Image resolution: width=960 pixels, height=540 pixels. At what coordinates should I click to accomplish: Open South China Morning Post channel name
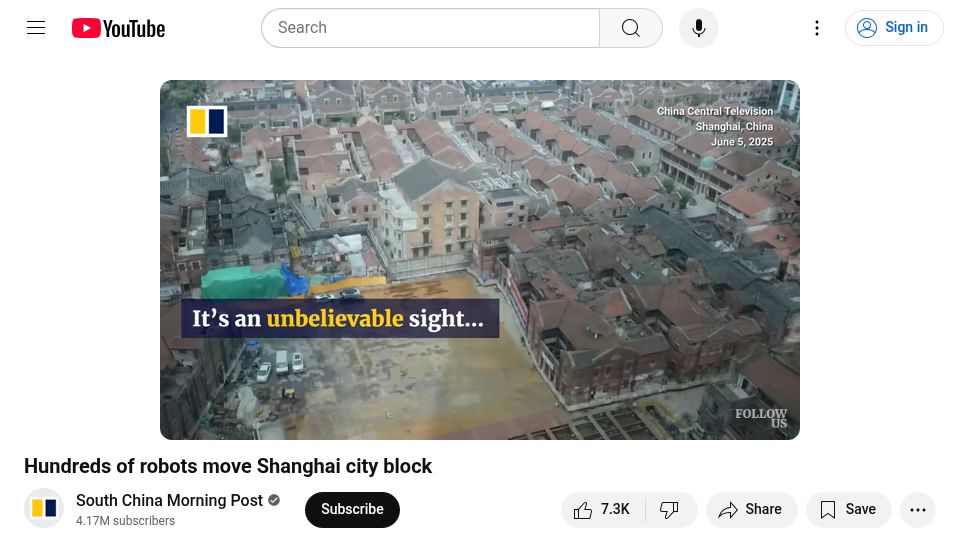pos(170,500)
